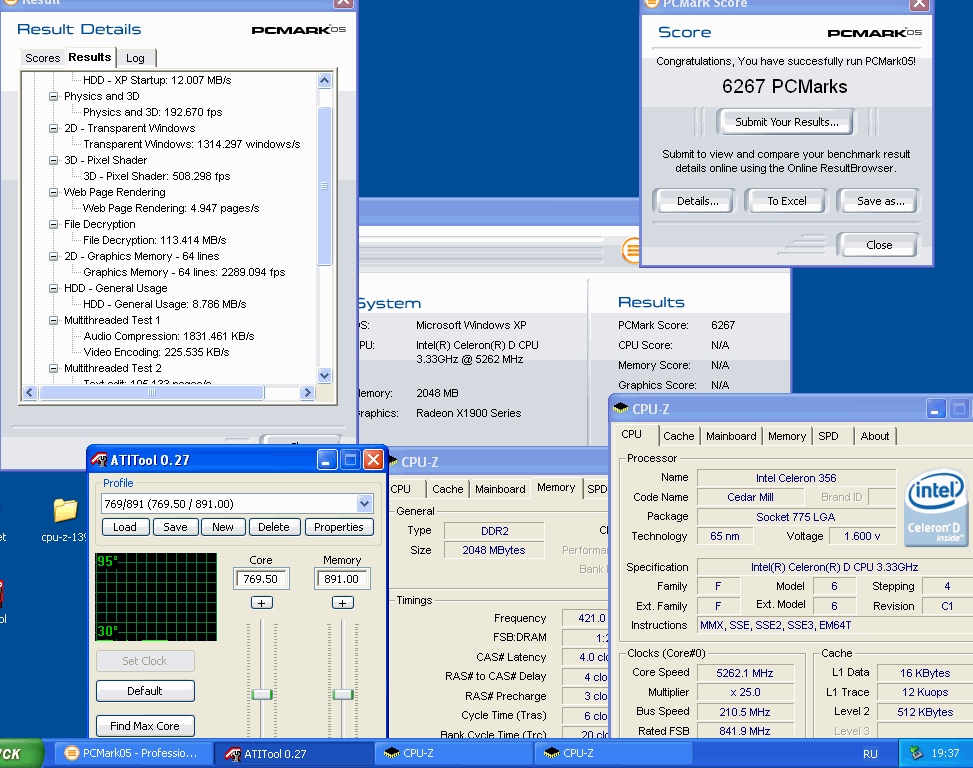The height and width of the screenshot is (768, 973).
Task: Open the Mainboard tab in left CPU-Z window
Action: (500, 489)
